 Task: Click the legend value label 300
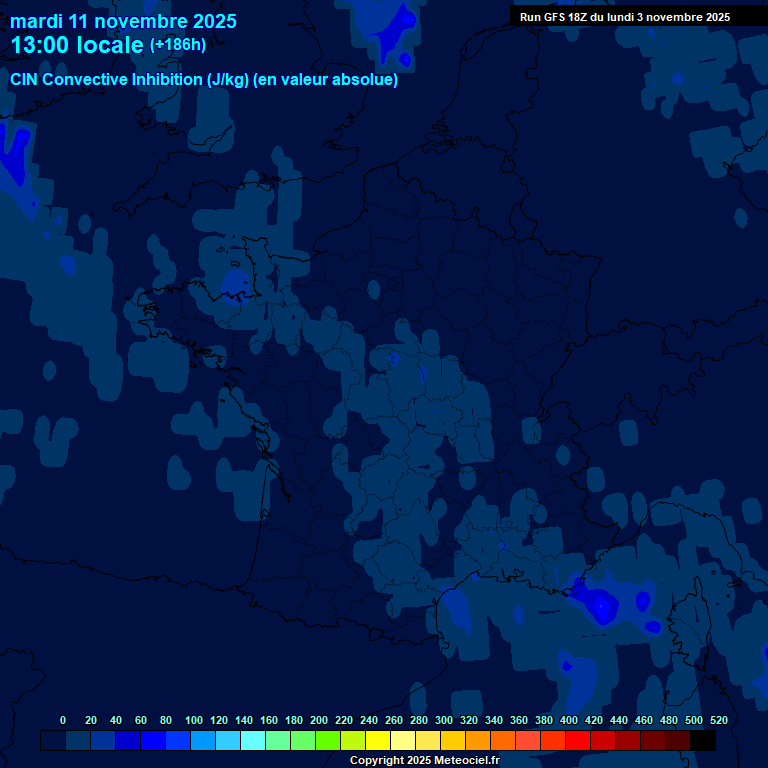[443, 720]
